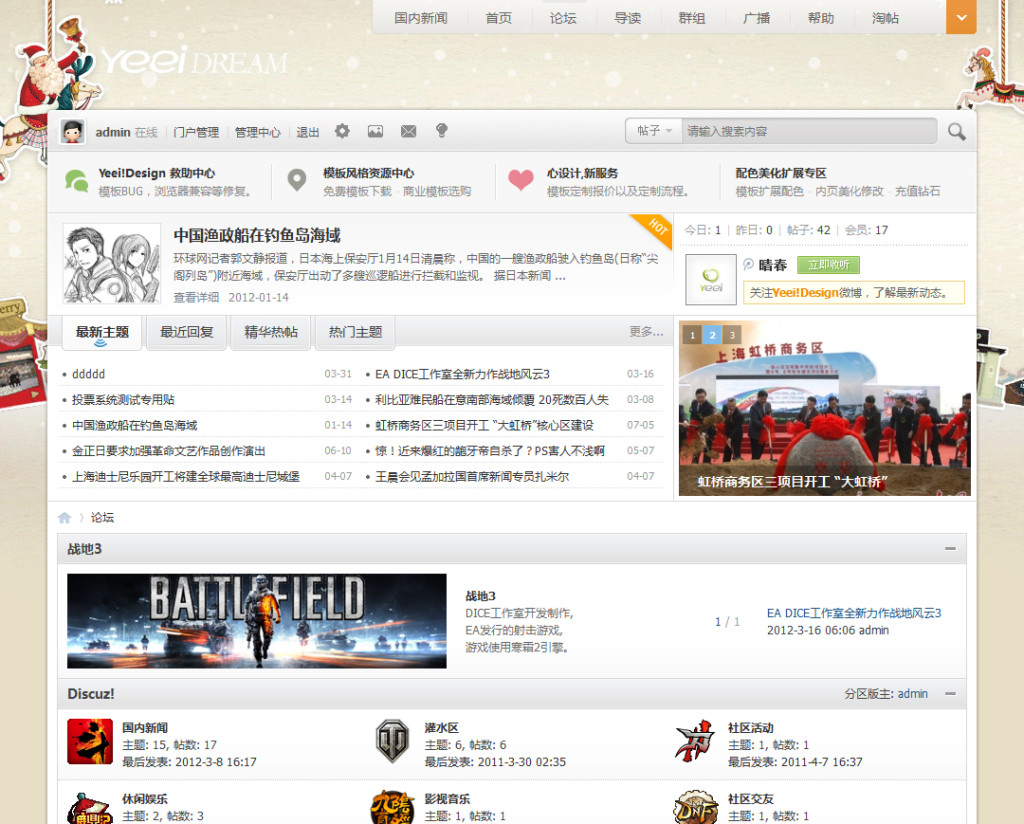The width and height of the screenshot is (1024, 824).
Task: Open the 关注Yeei!Design微博 notice
Action: tap(854, 293)
